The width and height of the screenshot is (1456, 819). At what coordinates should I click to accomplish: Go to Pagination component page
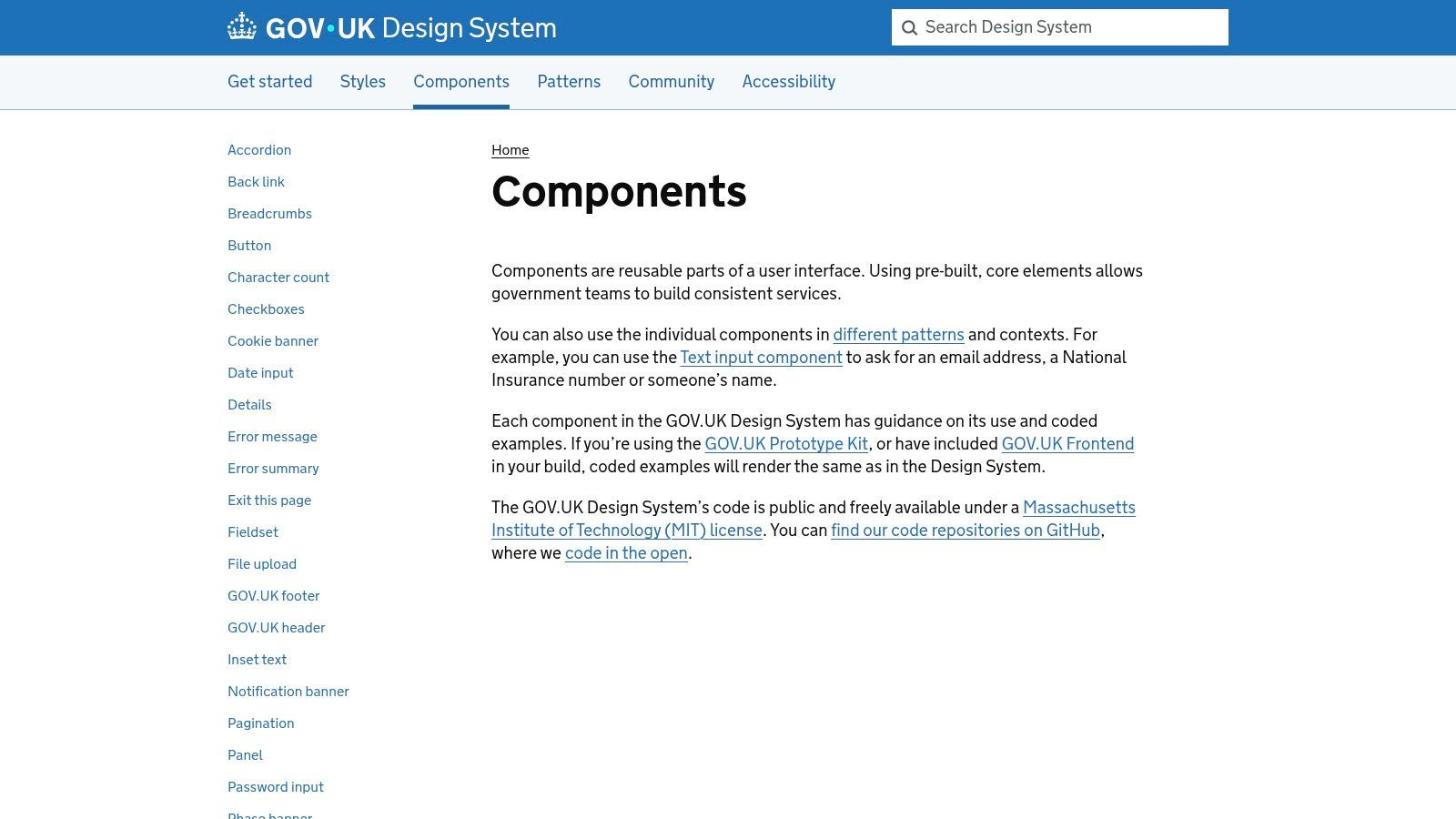point(261,723)
